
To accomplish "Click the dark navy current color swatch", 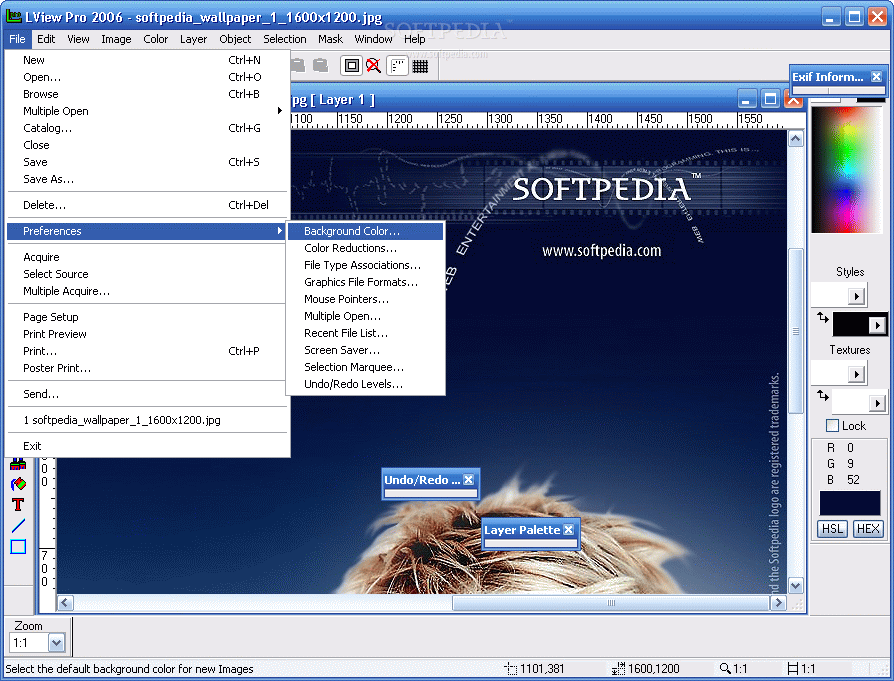I will point(850,503).
